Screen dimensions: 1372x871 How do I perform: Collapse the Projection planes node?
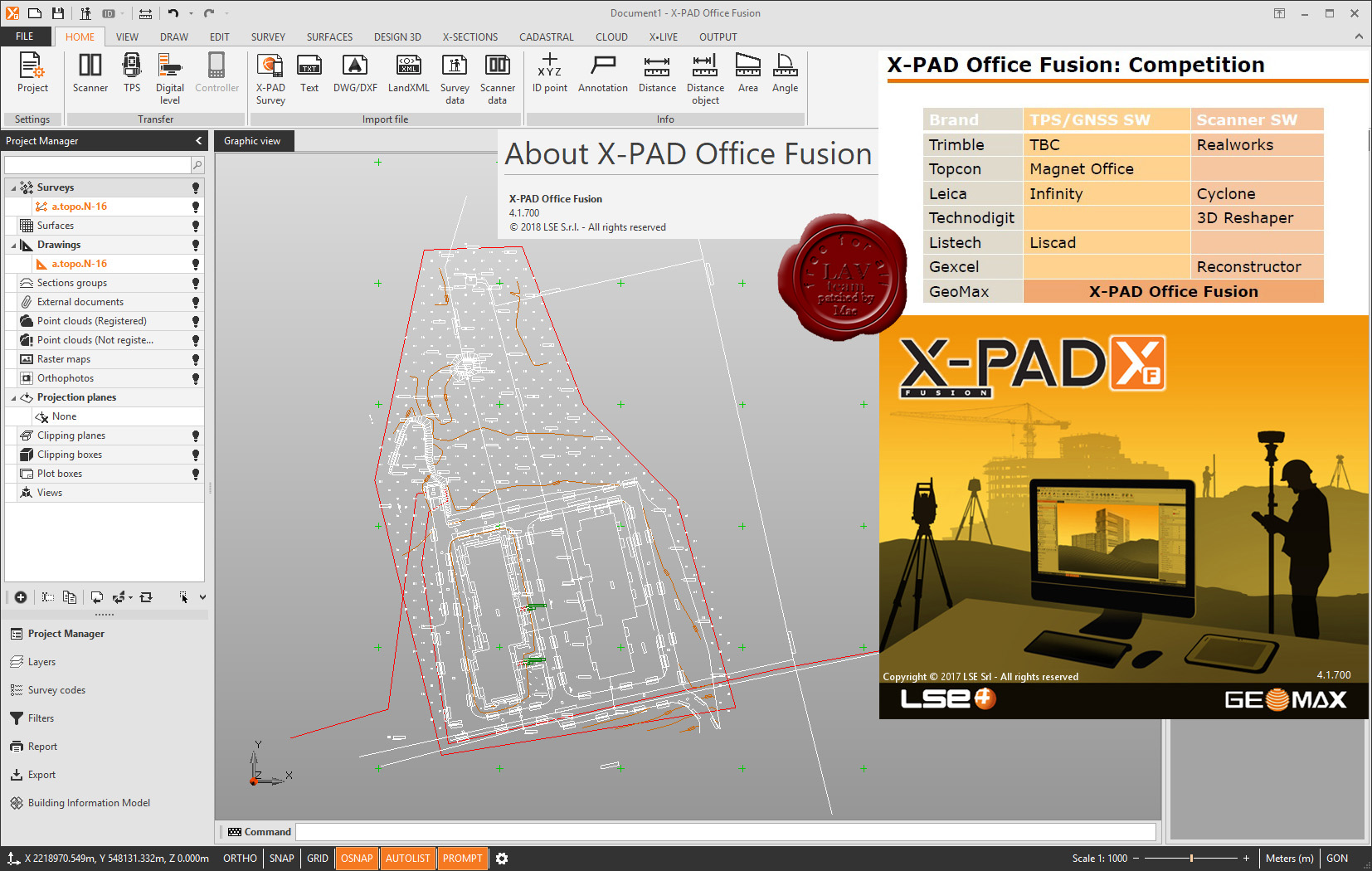[13, 398]
